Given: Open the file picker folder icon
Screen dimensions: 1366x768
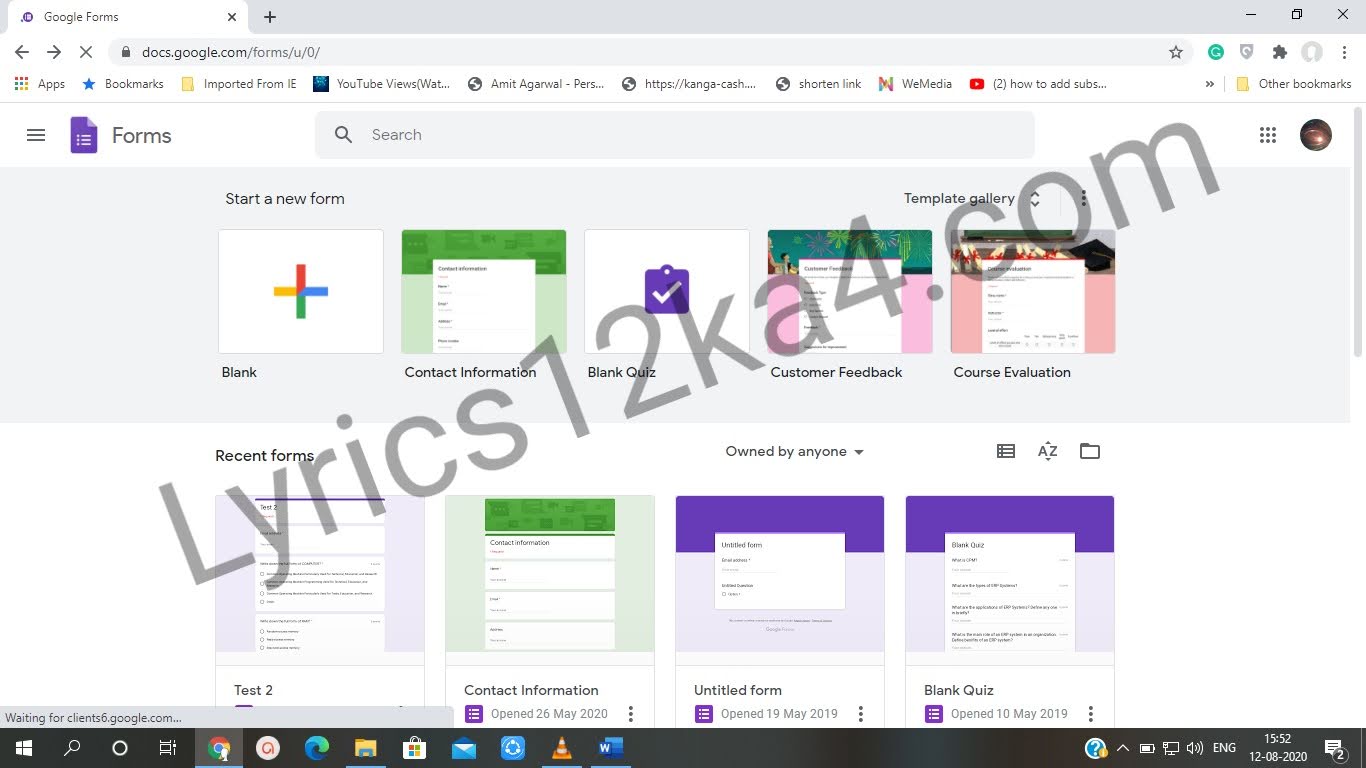Looking at the screenshot, I should point(1090,451).
